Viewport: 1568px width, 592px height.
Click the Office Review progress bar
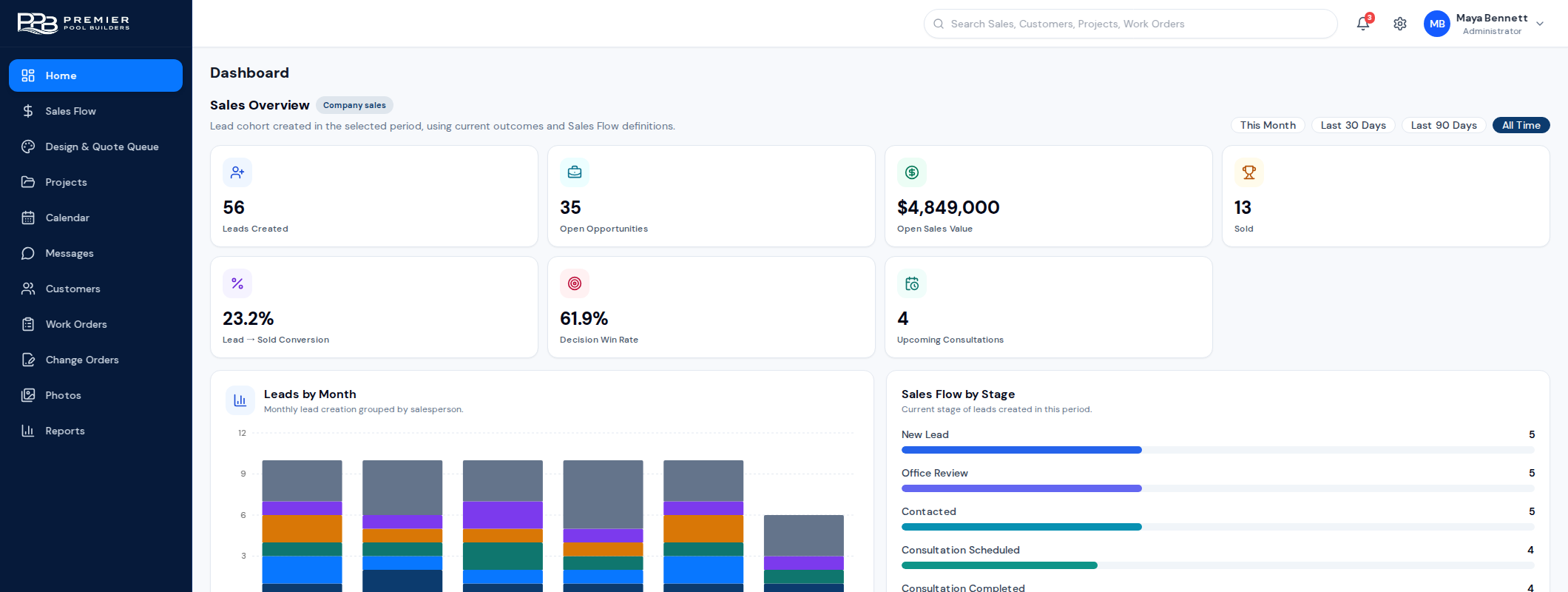(1217, 488)
